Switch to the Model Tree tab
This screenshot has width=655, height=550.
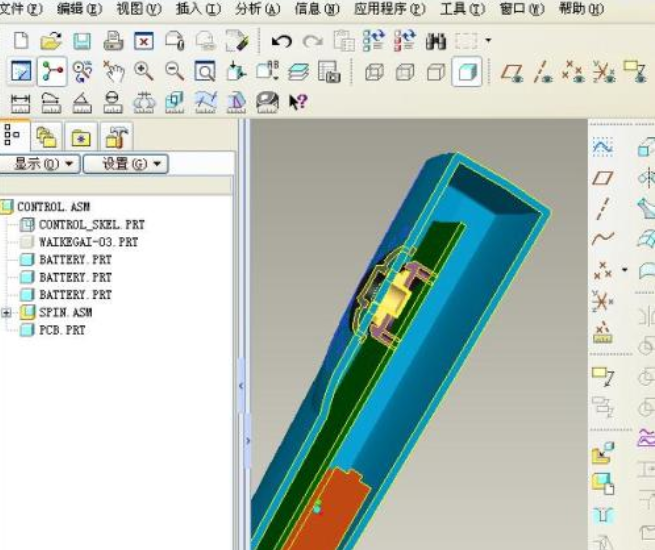point(13,135)
